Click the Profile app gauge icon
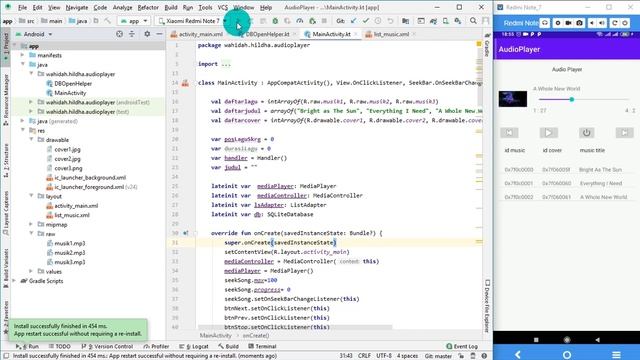The image size is (640, 360). [x=300, y=21]
